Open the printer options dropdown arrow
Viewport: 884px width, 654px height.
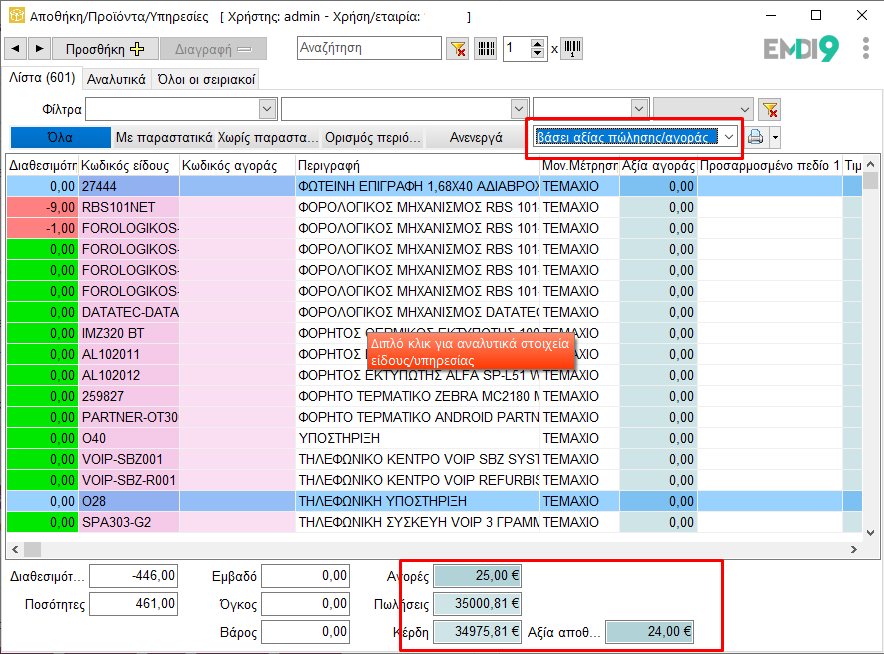[x=775, y=137]
